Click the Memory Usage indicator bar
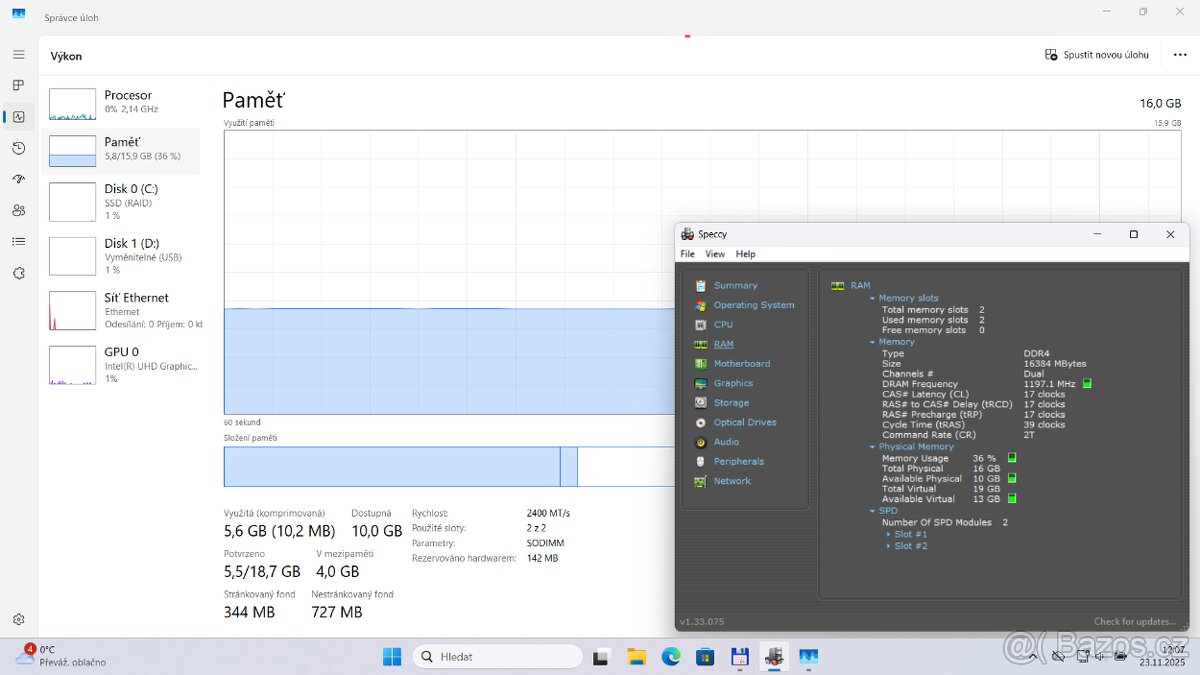 point(1010,457)
